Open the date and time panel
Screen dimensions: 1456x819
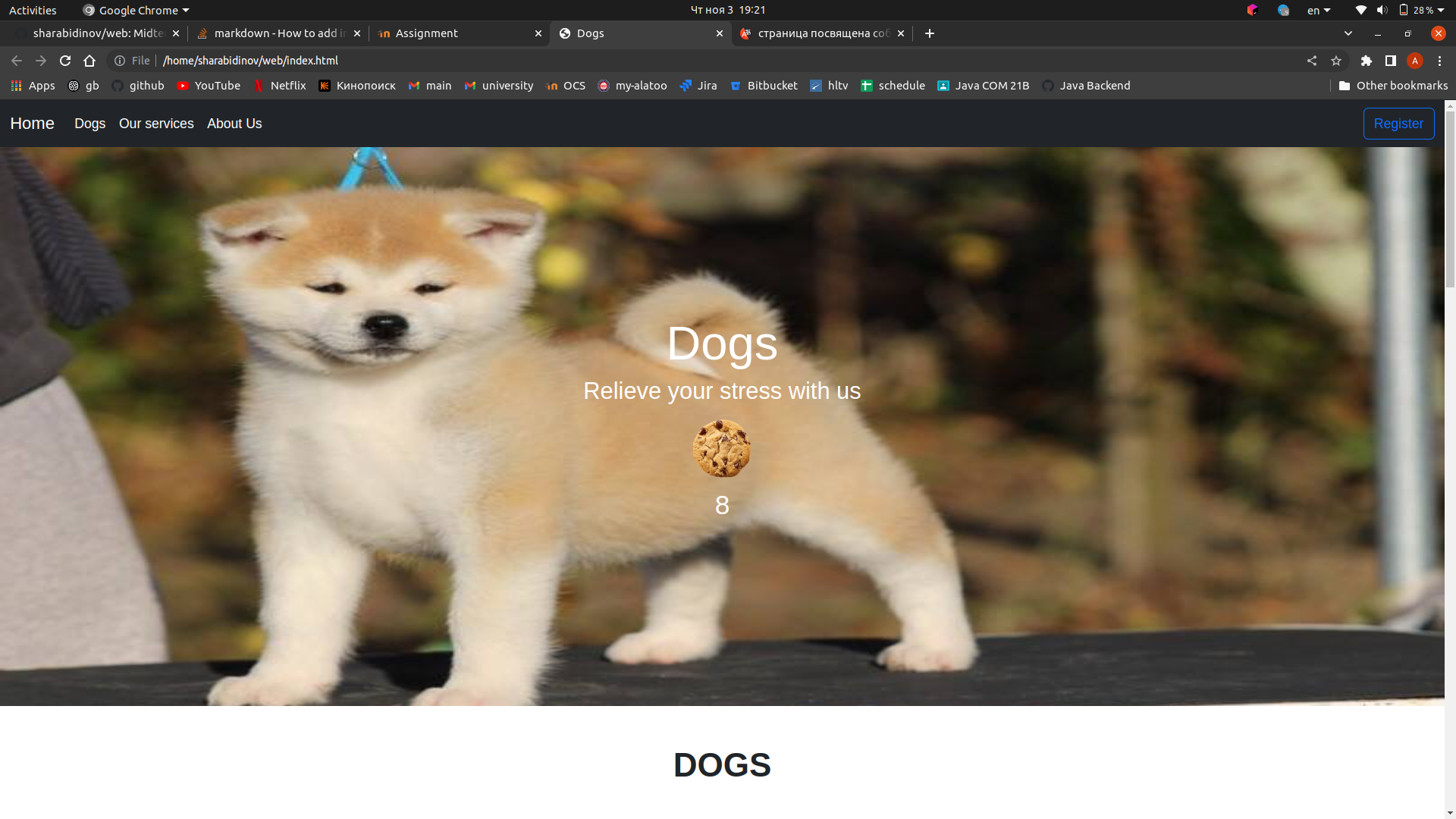tap(728, 10)
